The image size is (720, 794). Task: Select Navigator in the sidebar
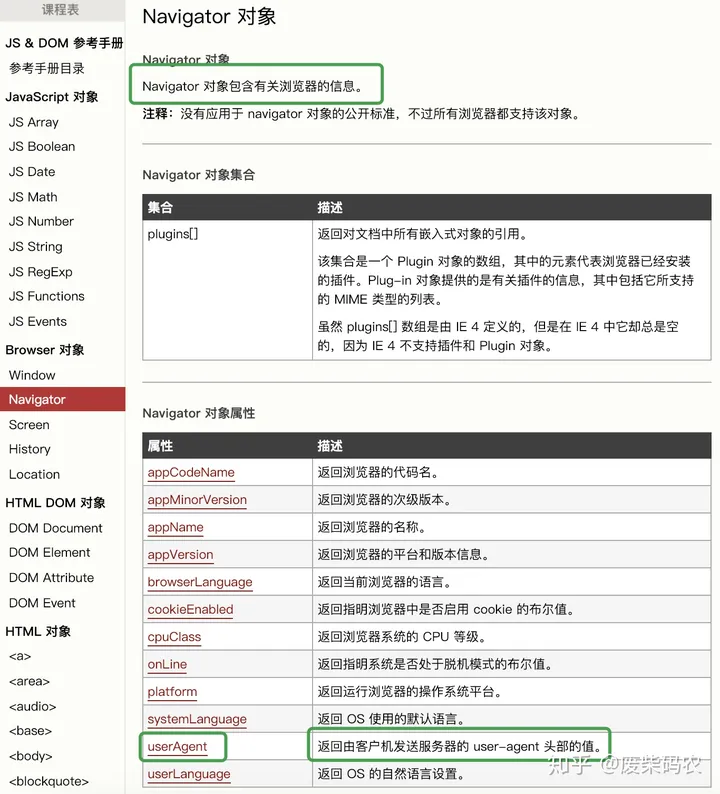pyautogui.click(x=37, y=400)
